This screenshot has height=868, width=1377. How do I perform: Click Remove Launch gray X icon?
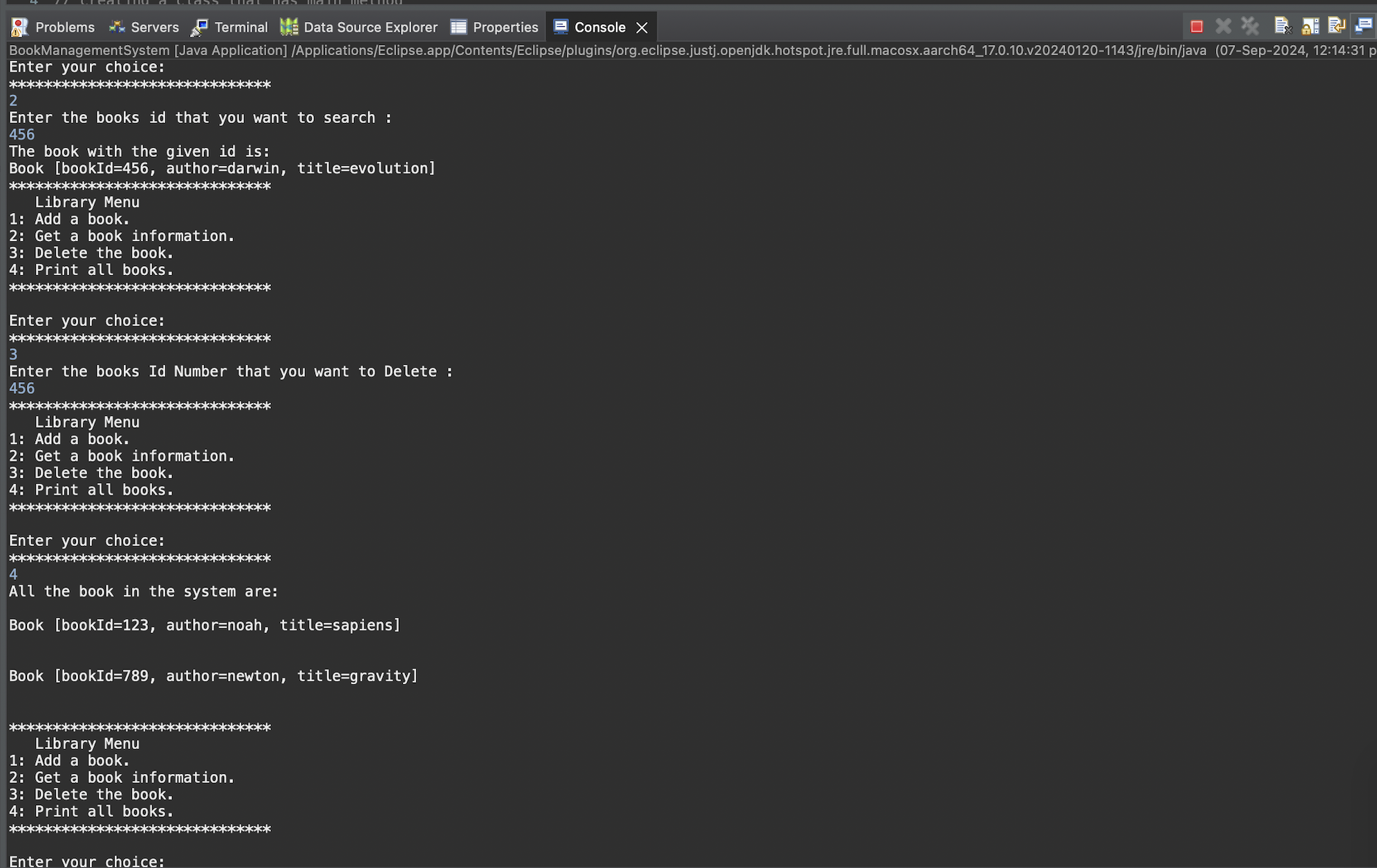pos(1223,27)
